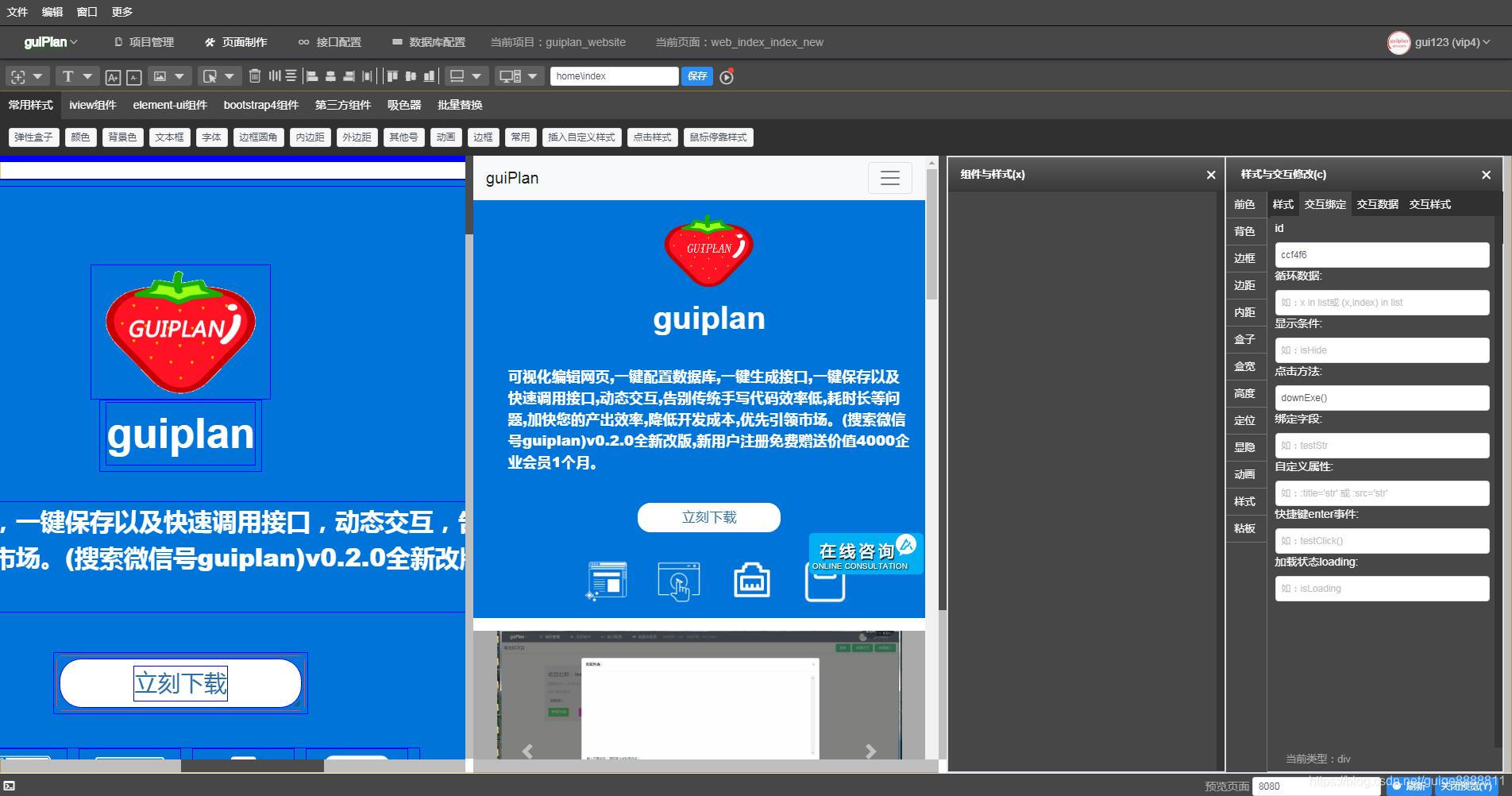Open the 编辑 menu
This screenshot has width=1512, height=796.
coord(52,12)
